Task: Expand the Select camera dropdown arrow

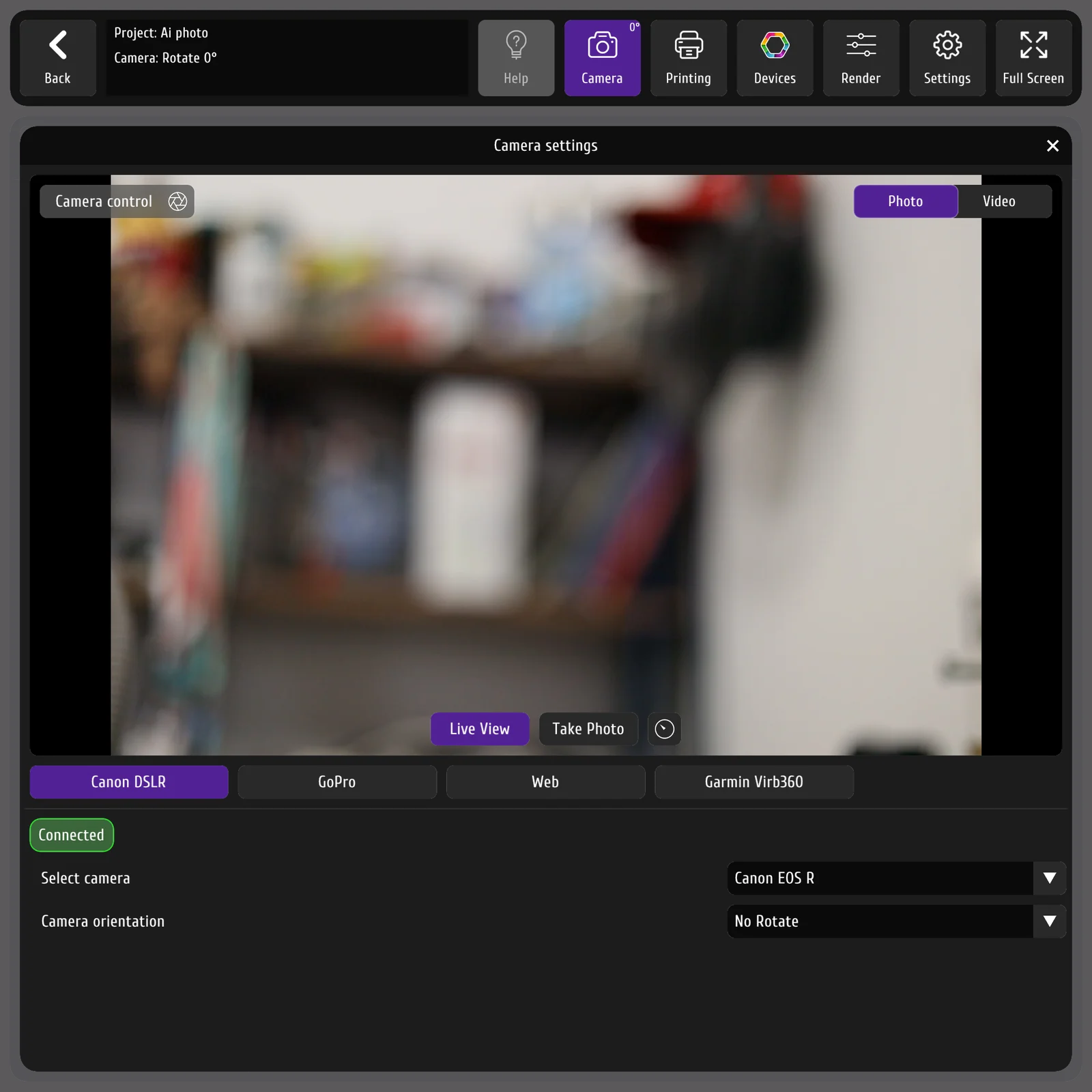Action: coord(1050,878)
